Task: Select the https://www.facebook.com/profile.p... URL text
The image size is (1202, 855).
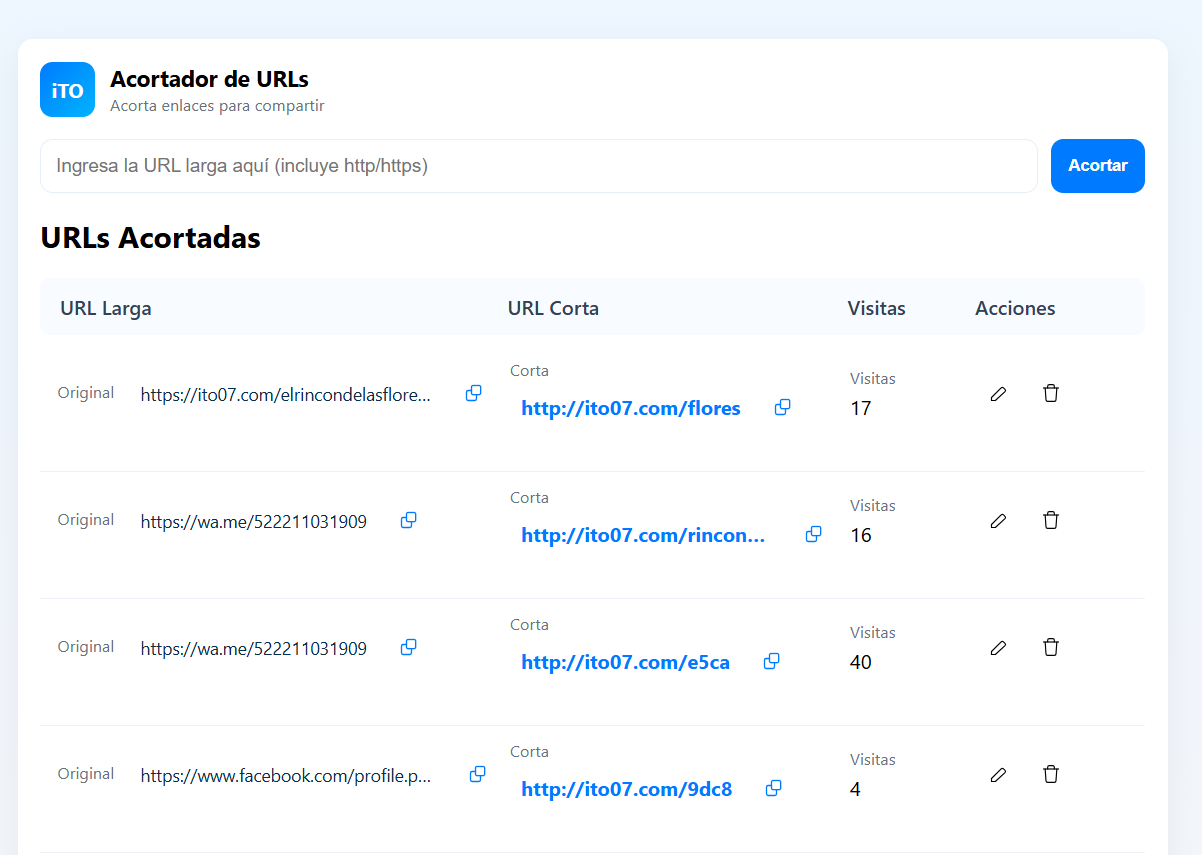Action: pos(286,776)
